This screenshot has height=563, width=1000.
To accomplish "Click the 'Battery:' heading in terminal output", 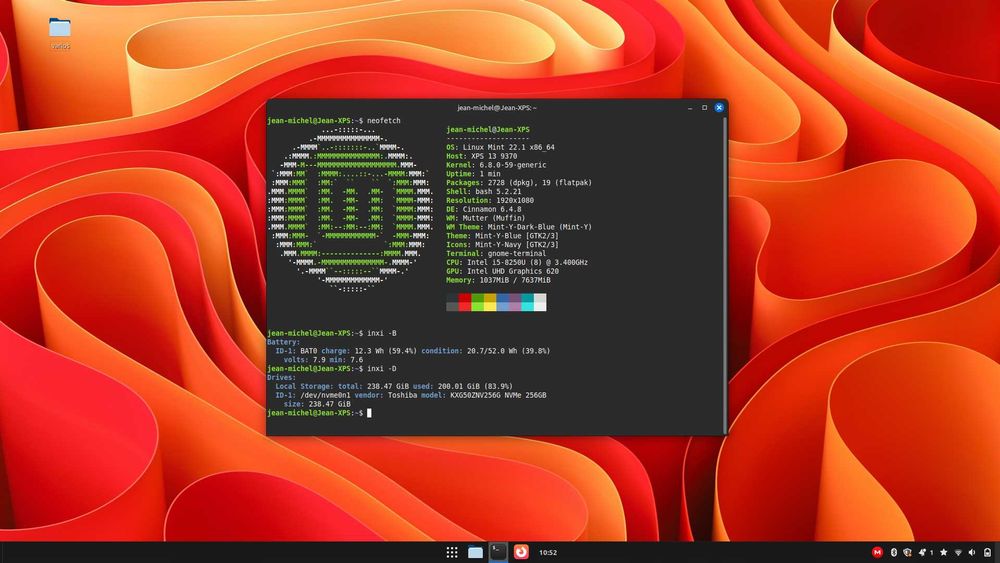I will [284, 342].
